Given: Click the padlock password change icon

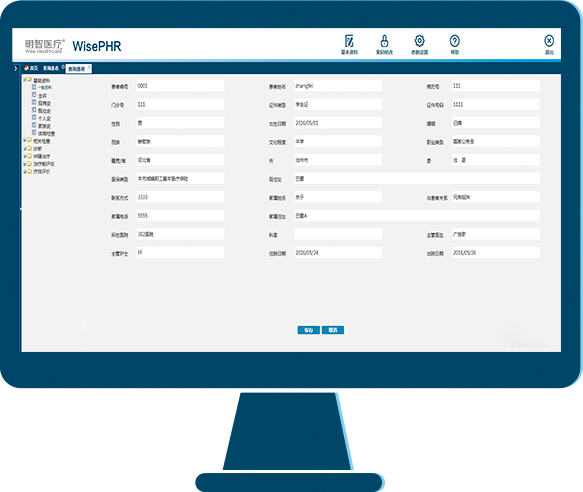Looking at the screenshot, I should tap(384, 41).
